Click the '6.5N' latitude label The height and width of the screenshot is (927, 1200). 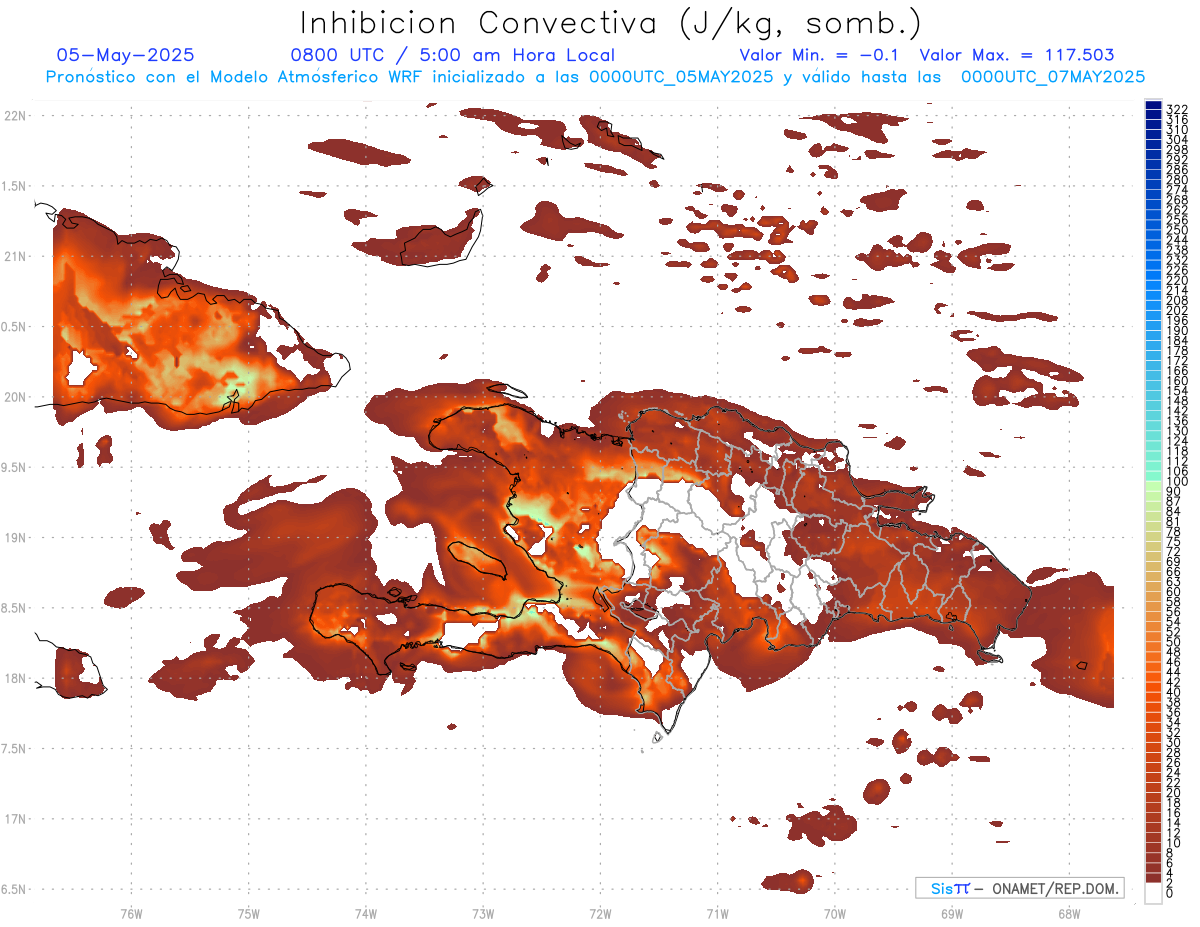click(x=14, y=889)
